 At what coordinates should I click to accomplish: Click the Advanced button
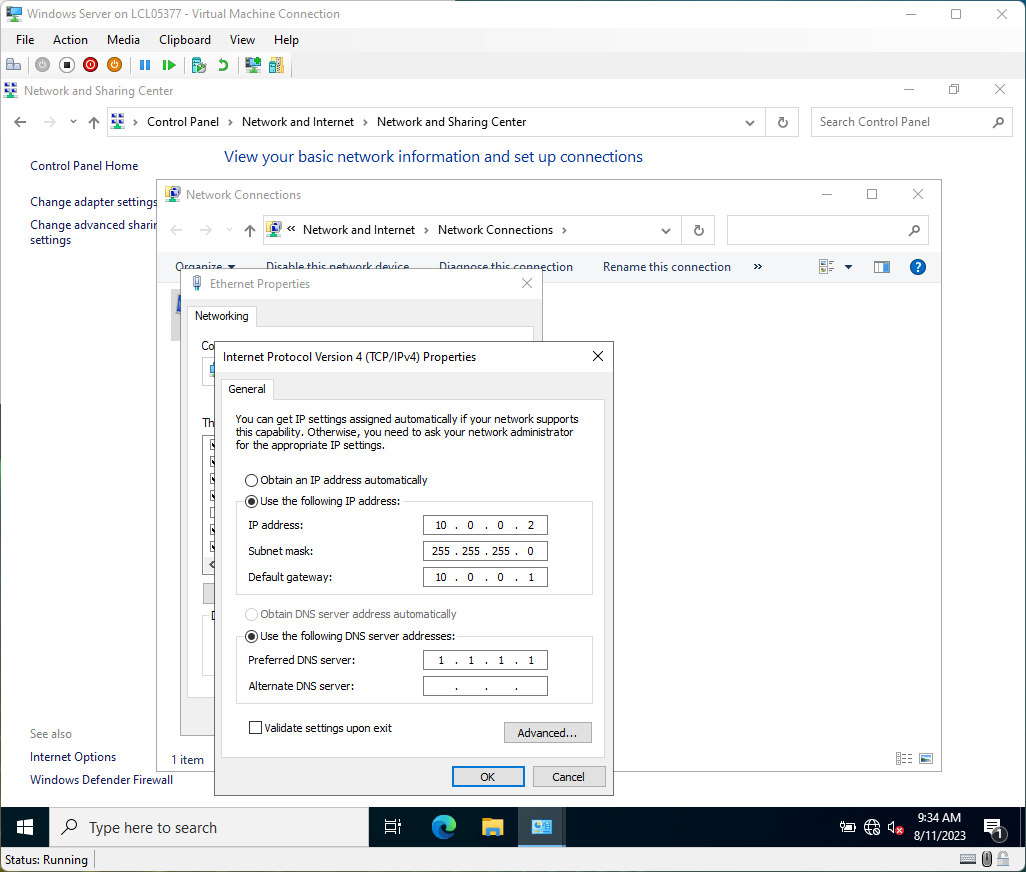547,732
